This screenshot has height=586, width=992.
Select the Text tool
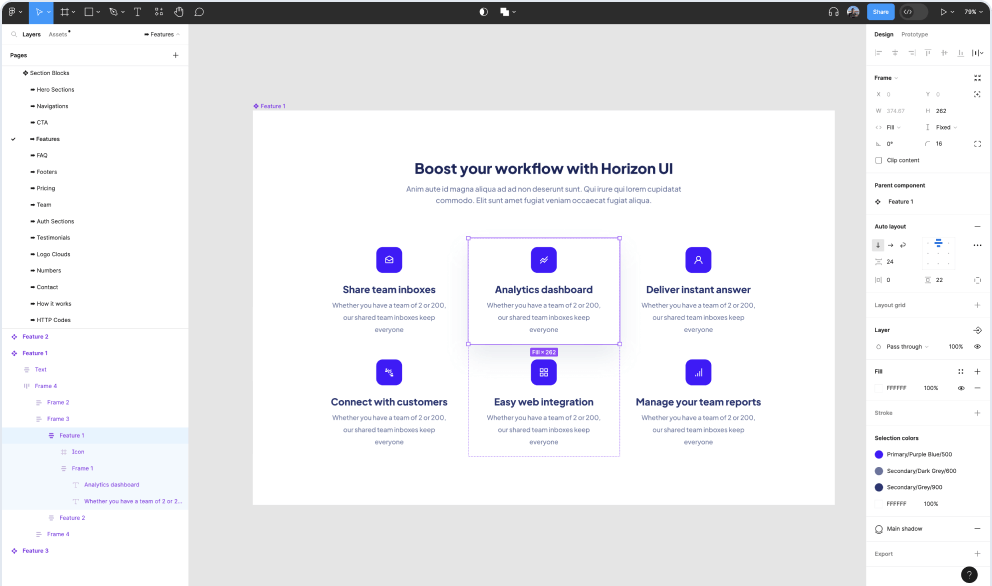click(137, 11)
